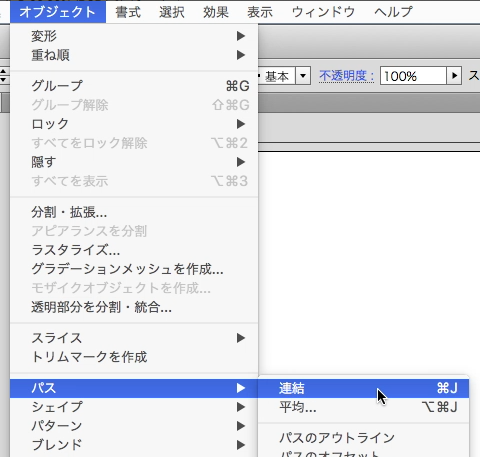Open the オブジェクト menu in menu bar
The height and width of the screenshot is (457, 480).
point(58,12)
